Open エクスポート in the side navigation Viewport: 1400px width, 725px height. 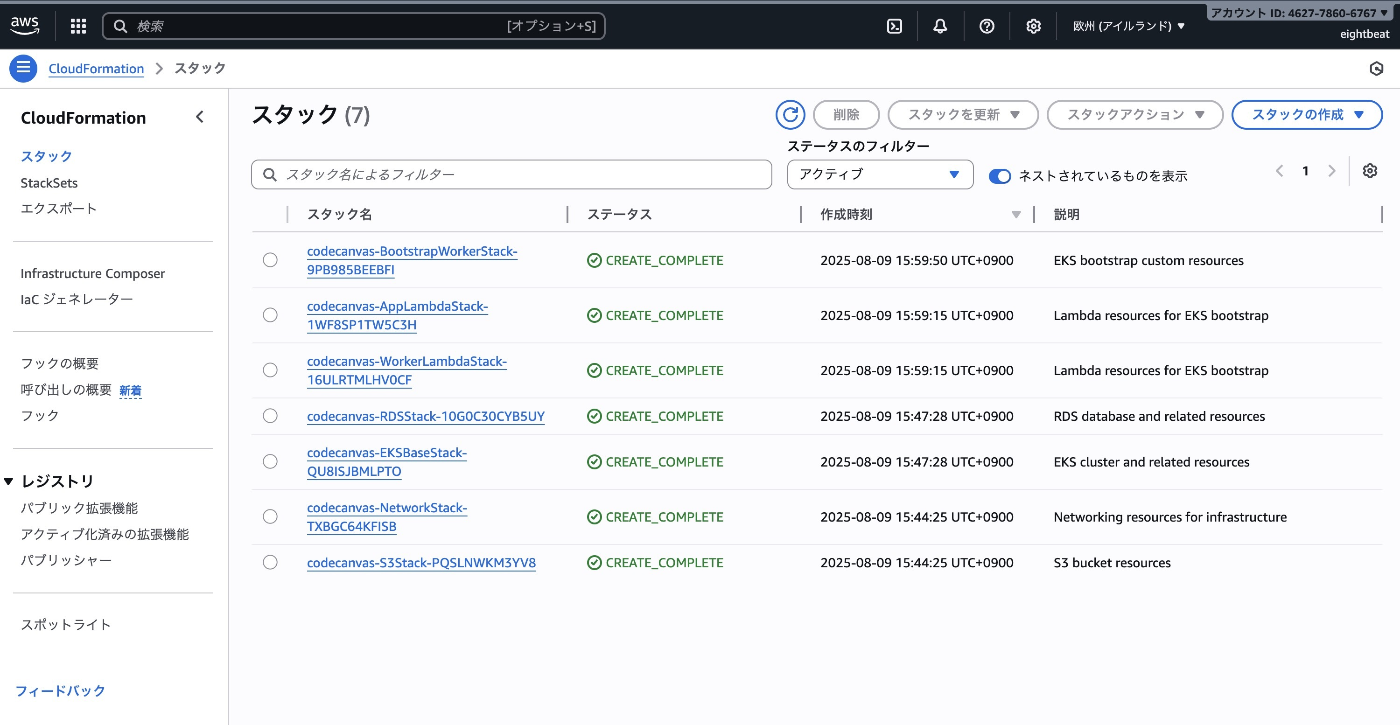click(x=59, y=208)
